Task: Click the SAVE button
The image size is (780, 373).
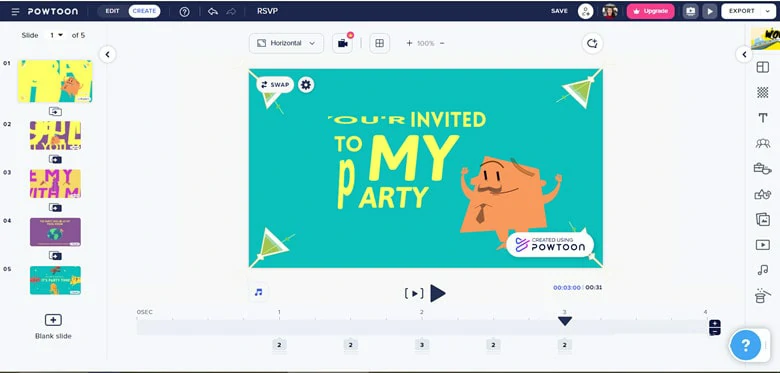Action: pyautogui.click(x=559, y=11)
